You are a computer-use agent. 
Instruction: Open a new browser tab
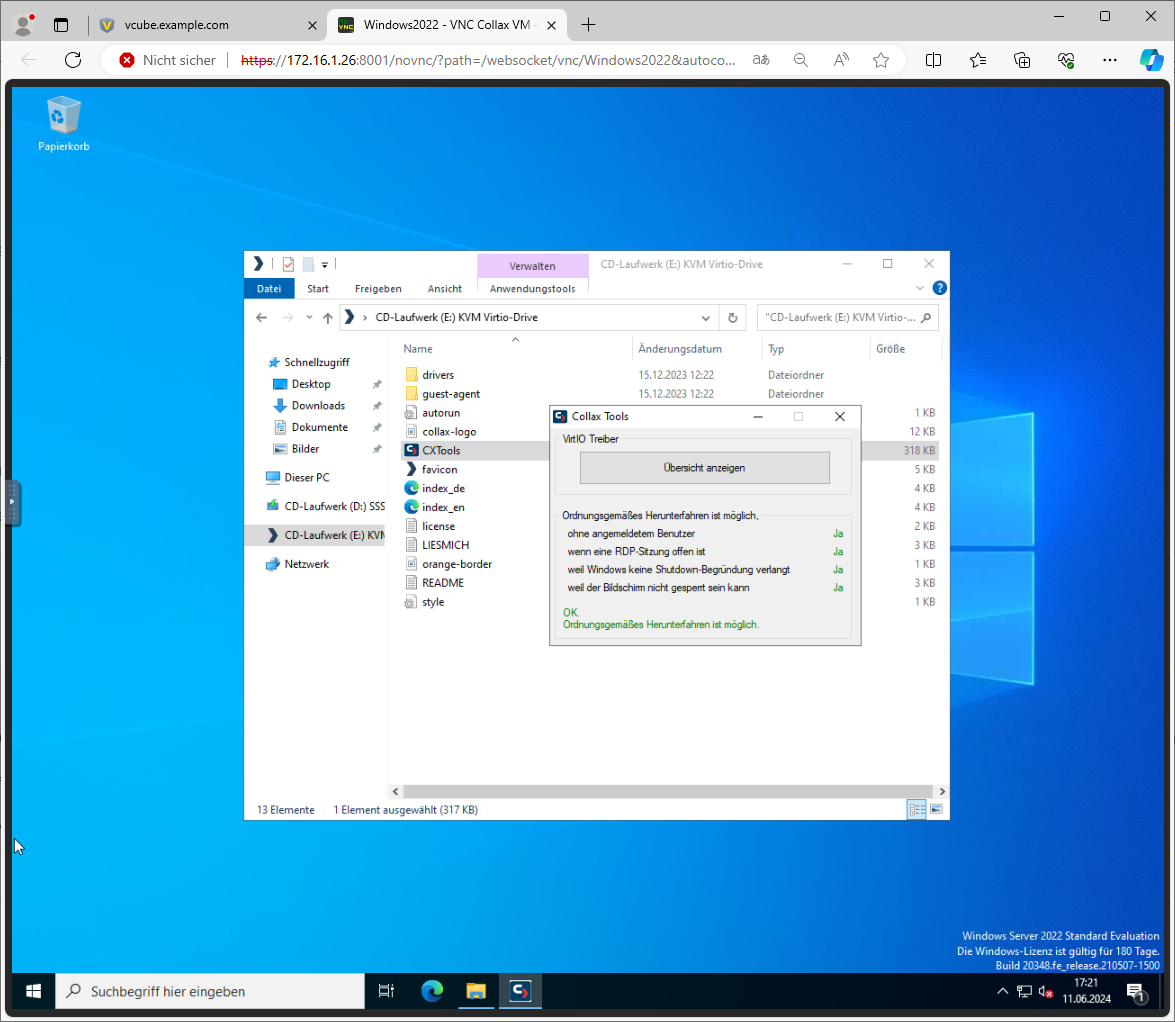coord(588,25)
